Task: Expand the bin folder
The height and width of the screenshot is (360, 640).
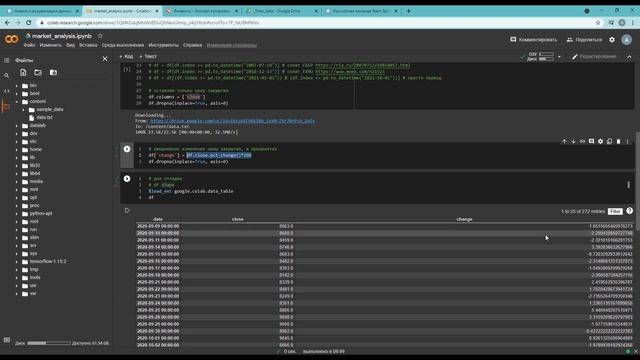Action: (17, 86)
